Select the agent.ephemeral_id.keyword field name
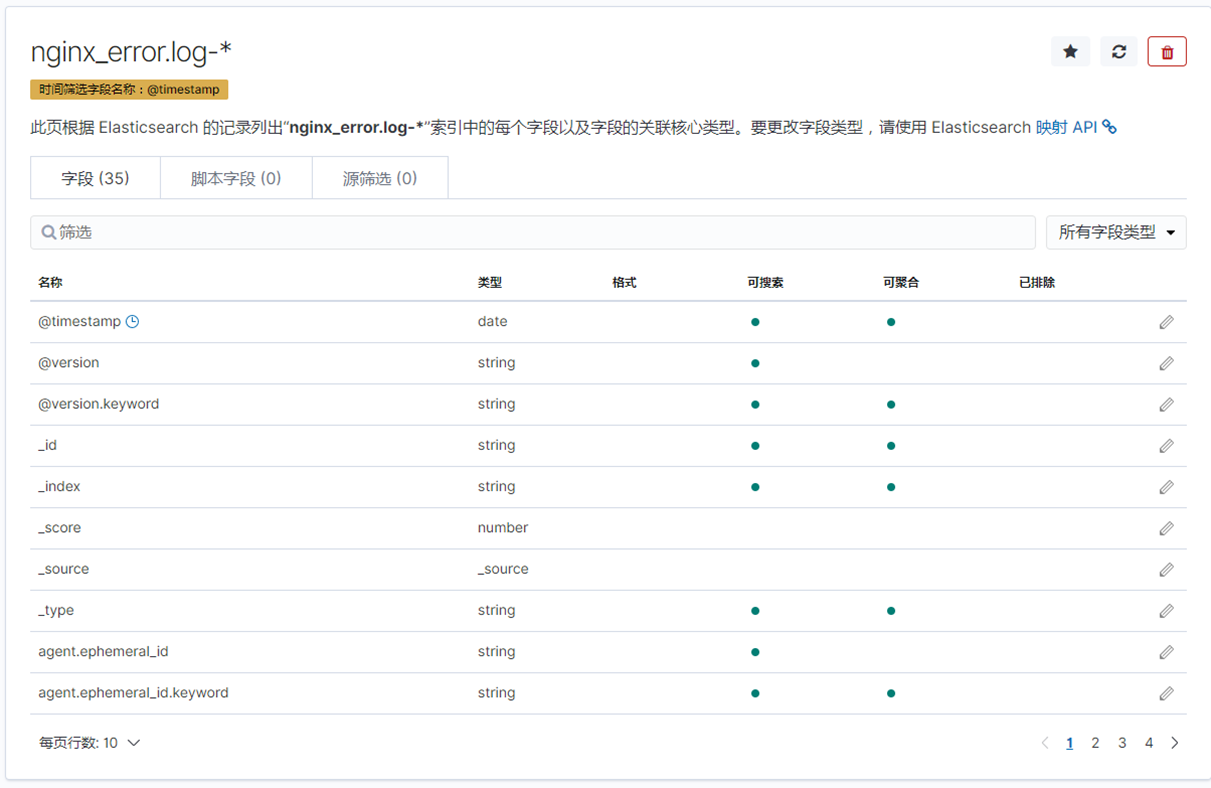Screen dimensions: 1211x788 click(x=133, y=692)
